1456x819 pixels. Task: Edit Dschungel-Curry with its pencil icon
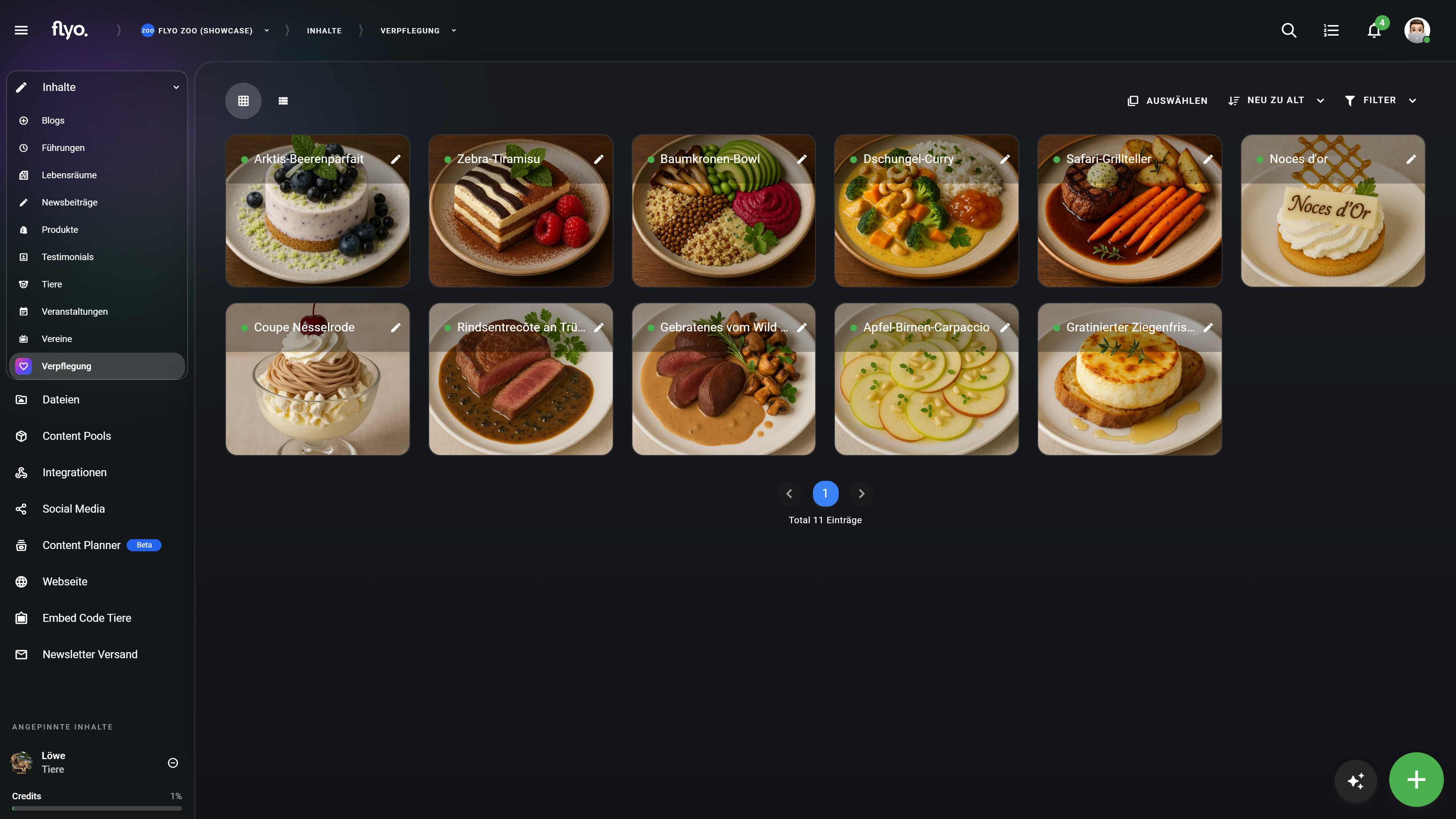1005,159
